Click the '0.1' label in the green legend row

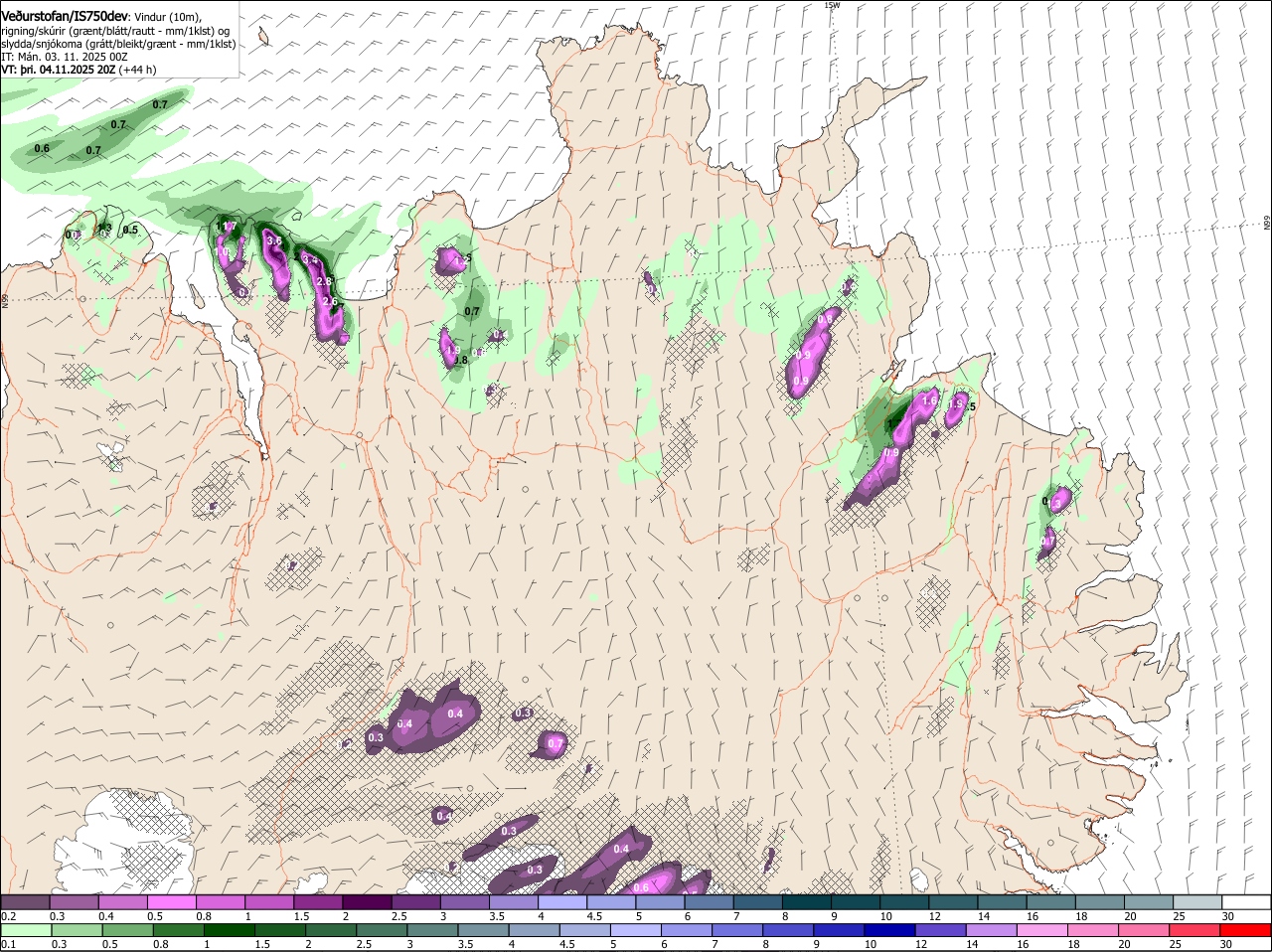(x=8, y=944)
